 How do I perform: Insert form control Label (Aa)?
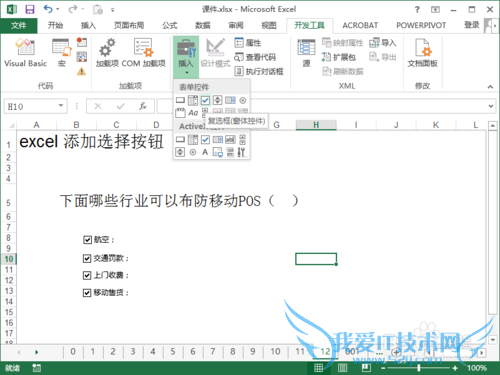[x=193, y=113]
